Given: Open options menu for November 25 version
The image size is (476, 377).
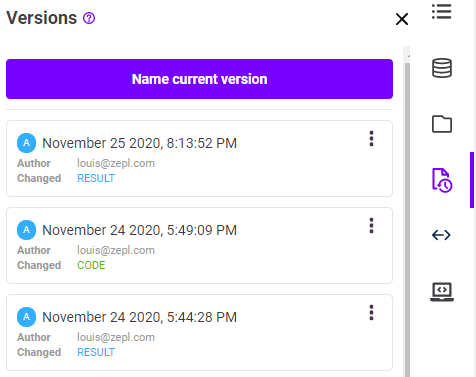Looking at the screenshot, I should pyautogui.click(x=371, y=139).
